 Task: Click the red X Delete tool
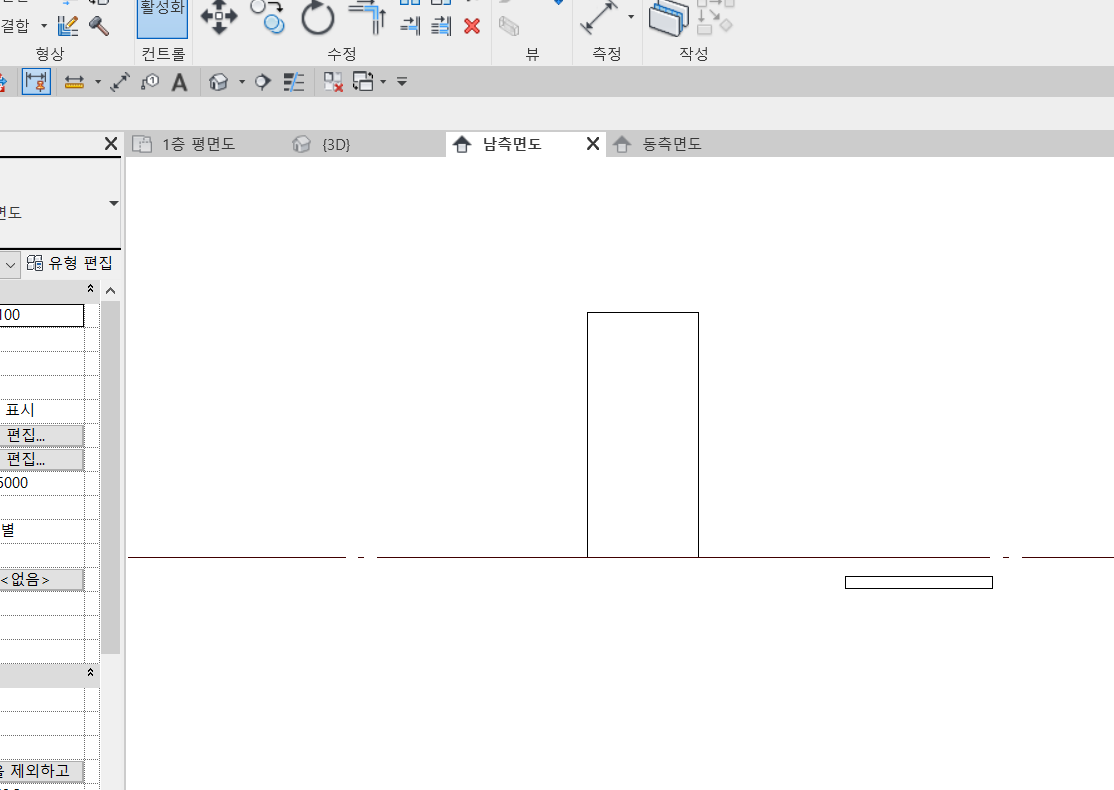pos(472,26)
